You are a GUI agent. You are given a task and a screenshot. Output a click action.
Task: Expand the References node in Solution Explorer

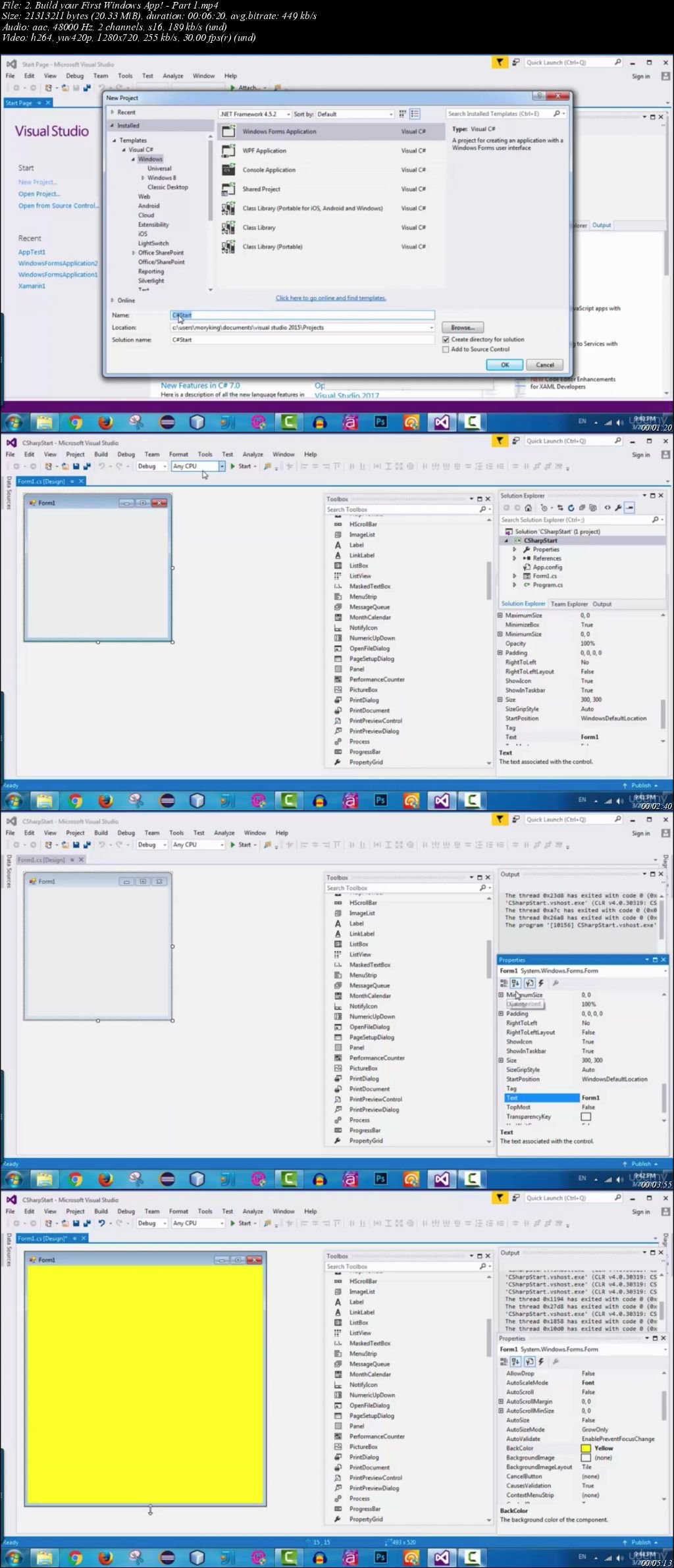(x=515, y=558)
